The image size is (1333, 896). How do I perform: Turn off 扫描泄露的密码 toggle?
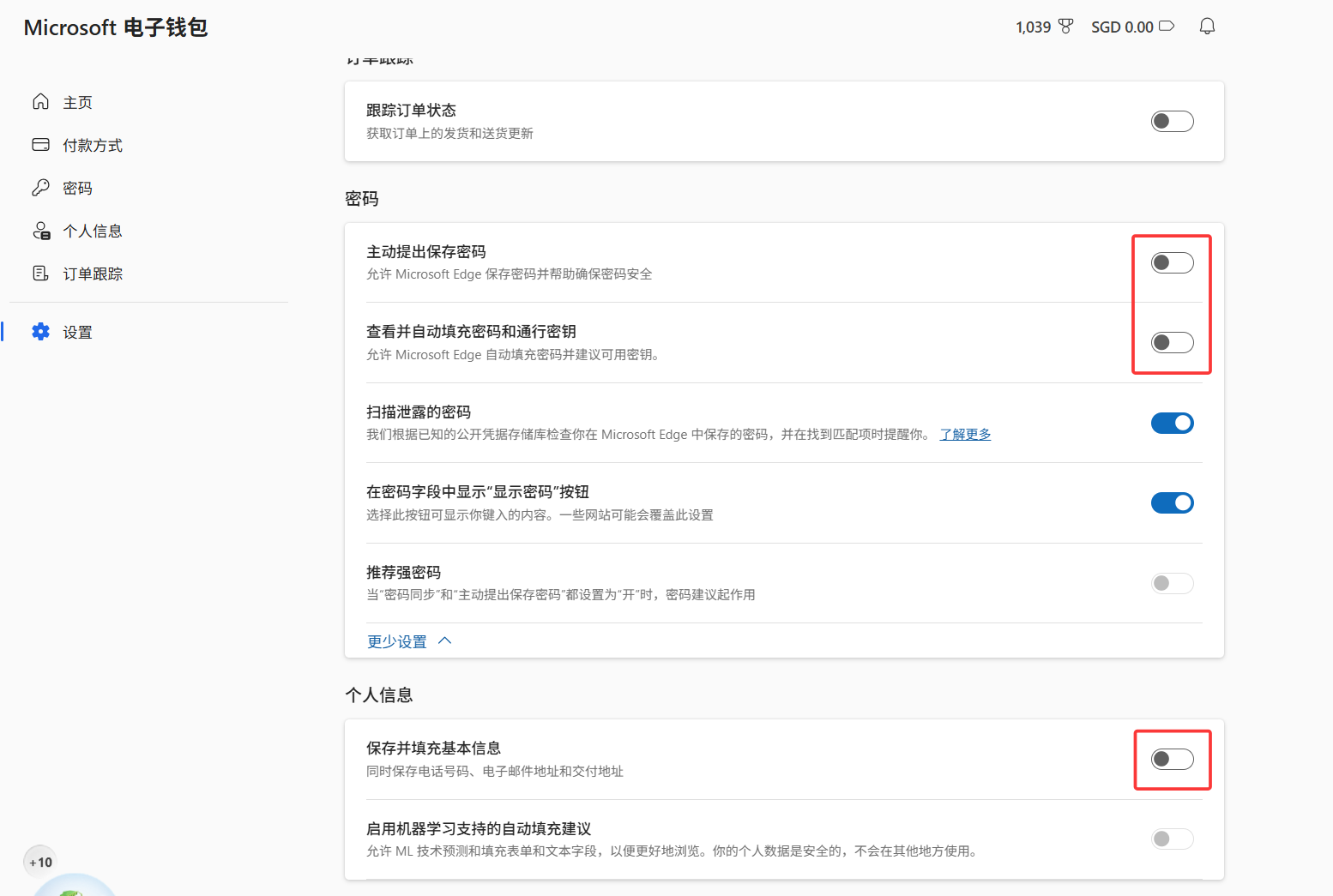click(x=1172, y=423)
